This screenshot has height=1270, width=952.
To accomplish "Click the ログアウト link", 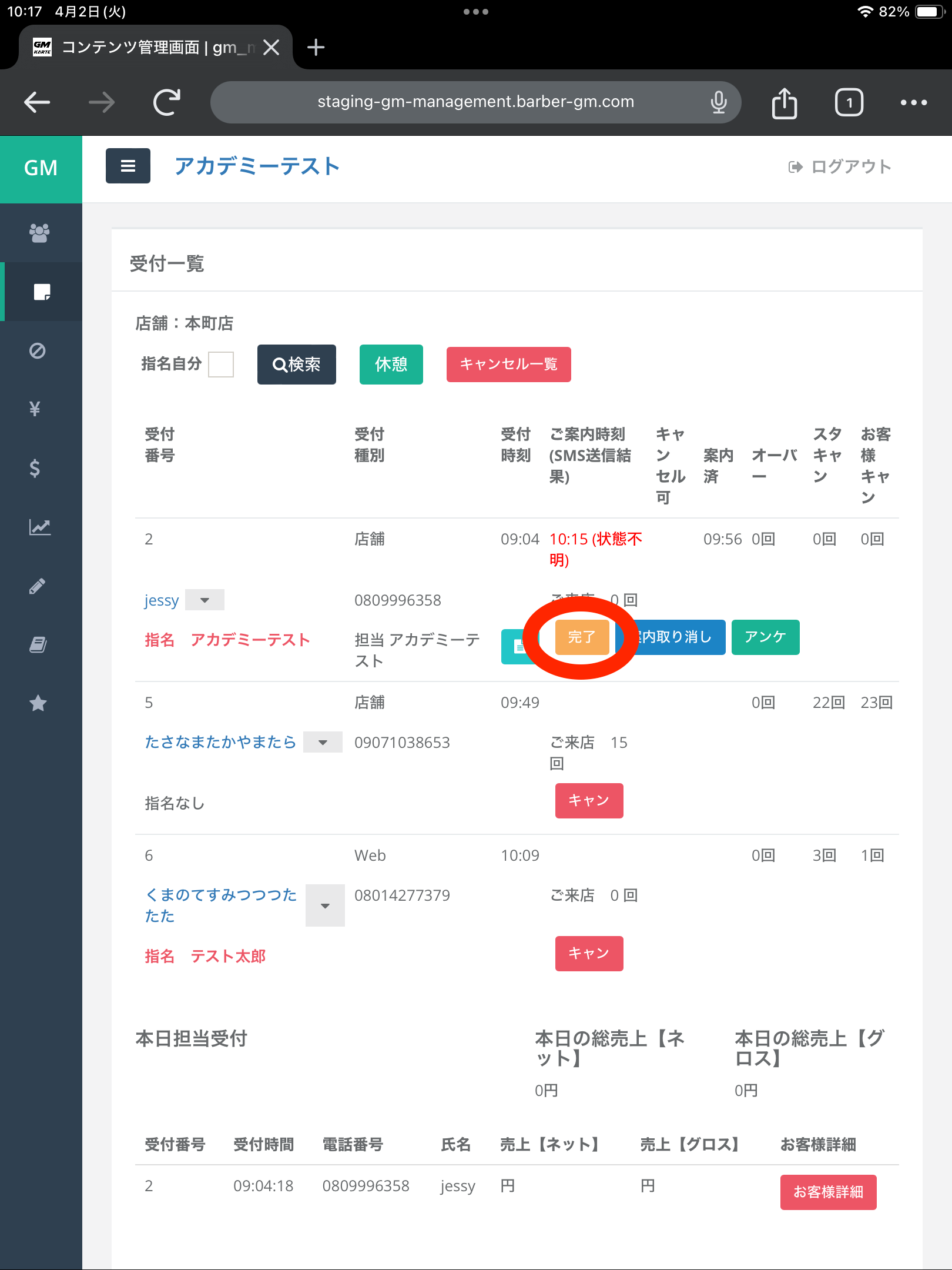I will pyautogui.click(x=840, y=167).
